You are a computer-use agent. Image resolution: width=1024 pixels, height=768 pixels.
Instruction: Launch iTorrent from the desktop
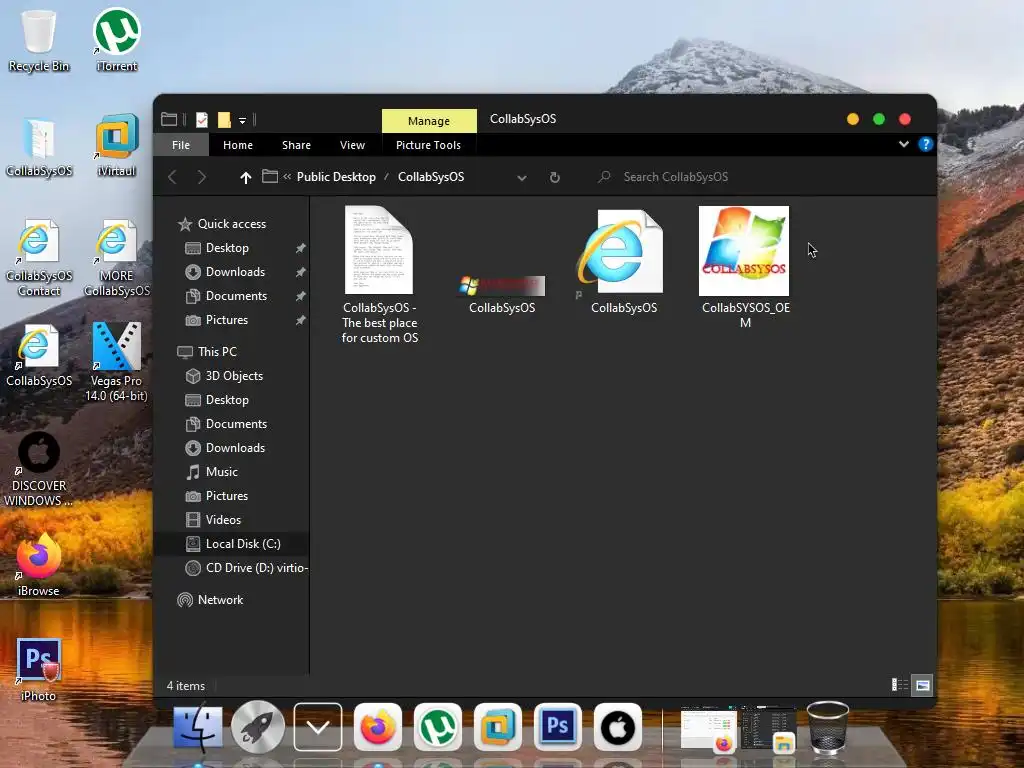tap(117, 40)
